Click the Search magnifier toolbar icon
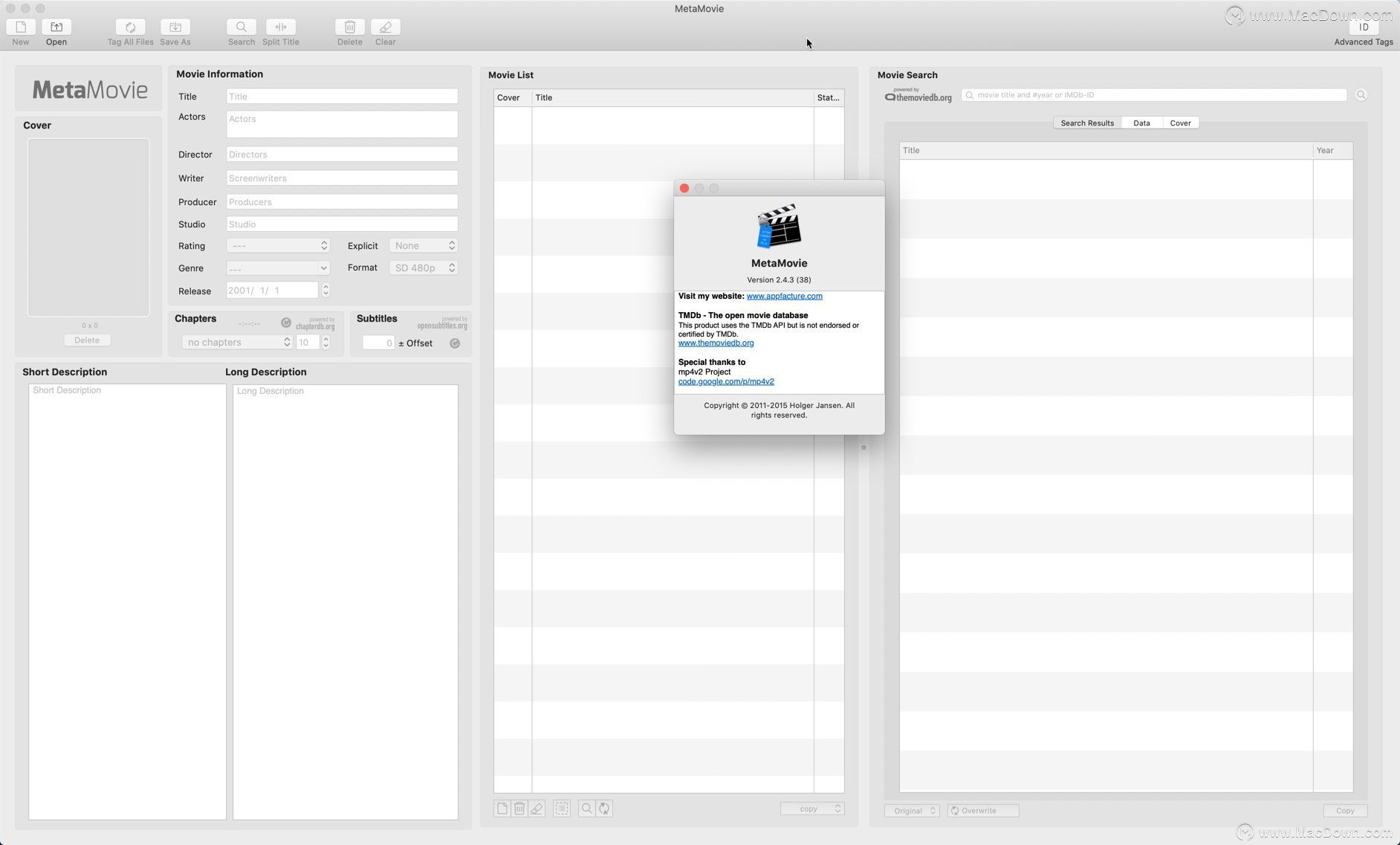Image resolution: width=1400 pixels, height=845 pixels. click(242, 27)
